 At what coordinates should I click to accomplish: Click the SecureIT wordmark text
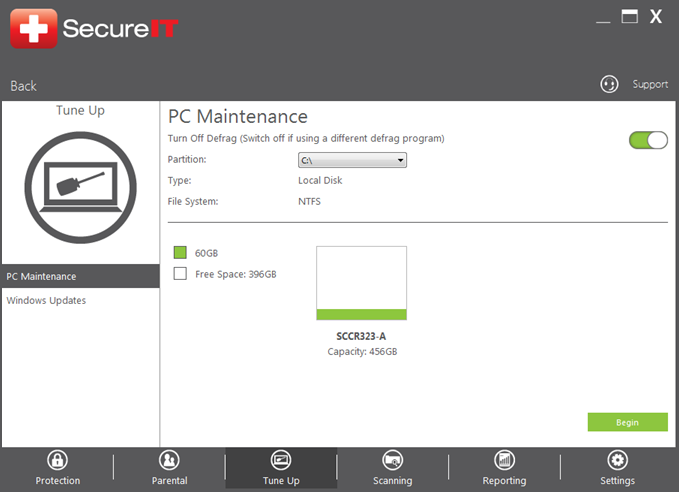point(120,29)
